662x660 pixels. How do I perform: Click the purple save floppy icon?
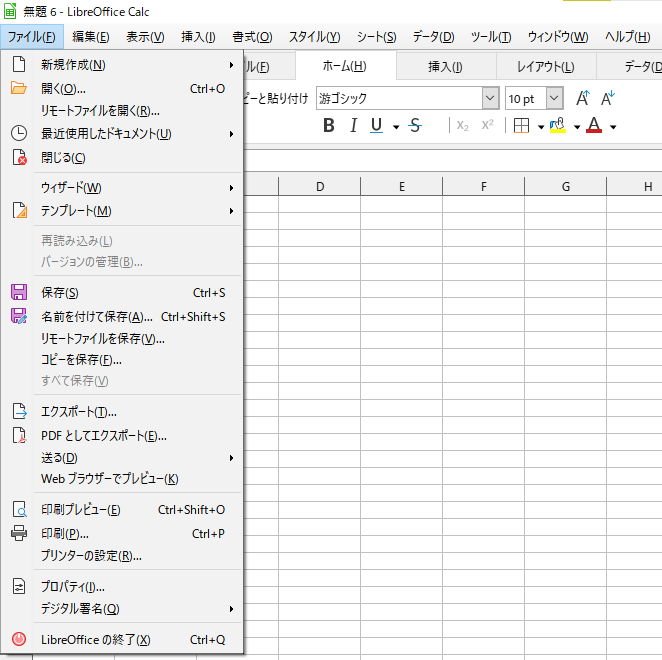(19, 292)
